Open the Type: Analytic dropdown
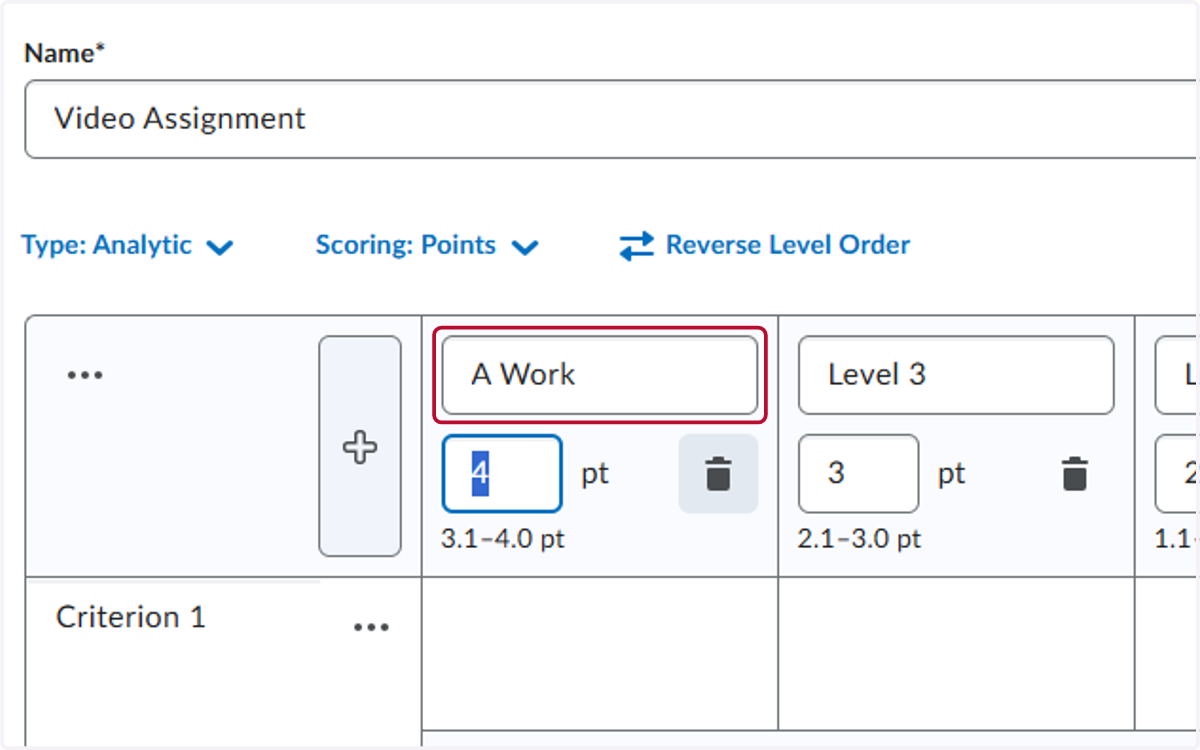 [128, 246]
